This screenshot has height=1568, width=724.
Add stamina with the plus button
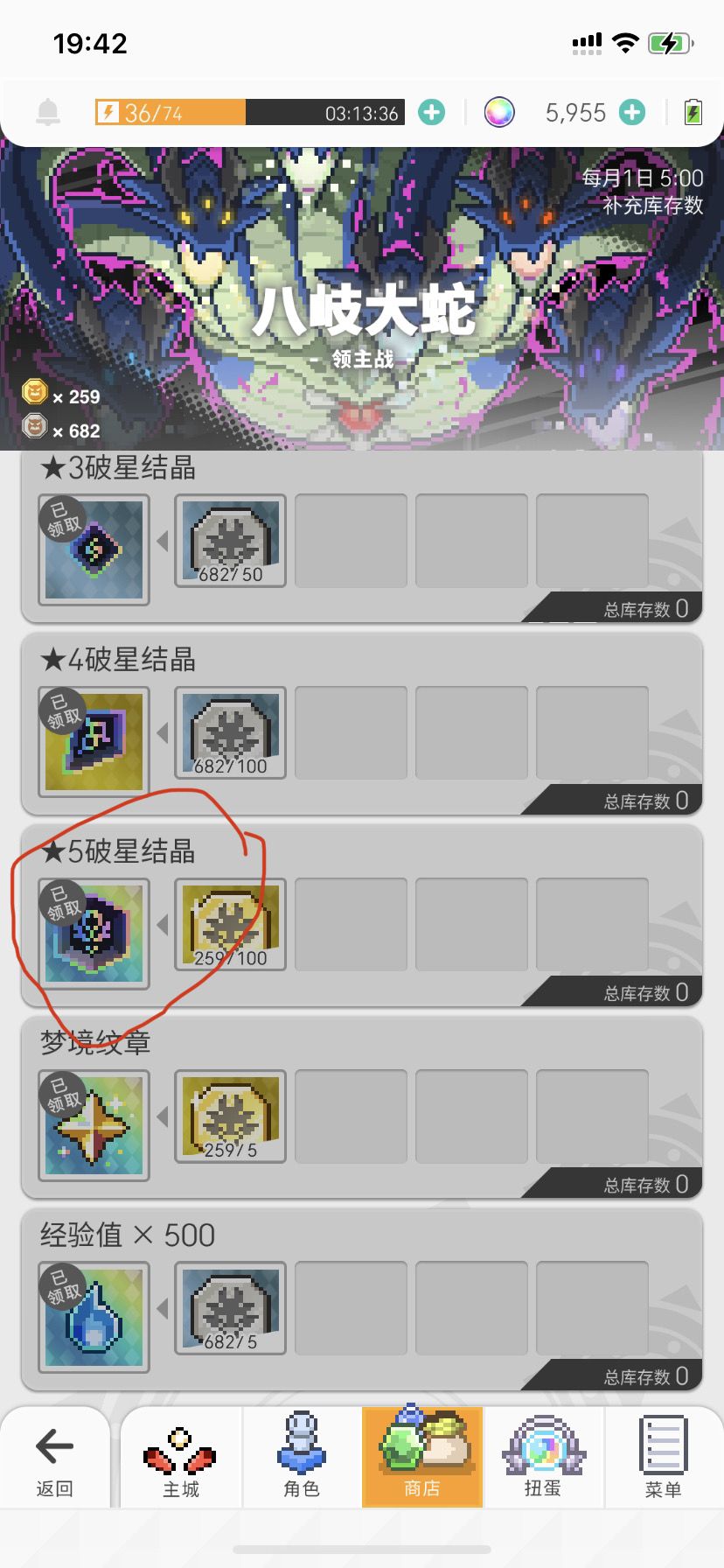(x=431, y=112)
